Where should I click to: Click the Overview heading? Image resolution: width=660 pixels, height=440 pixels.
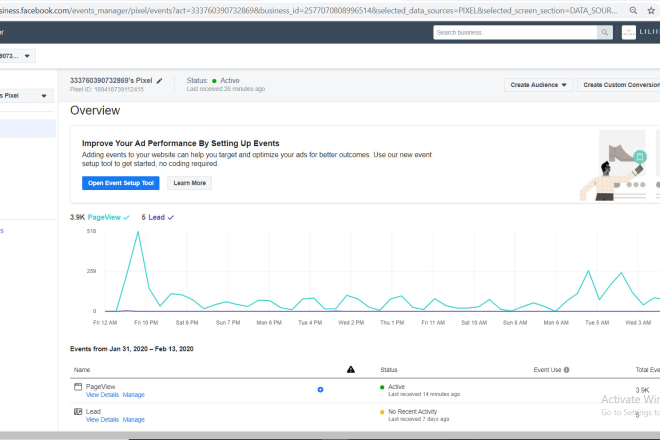[95, 110]
